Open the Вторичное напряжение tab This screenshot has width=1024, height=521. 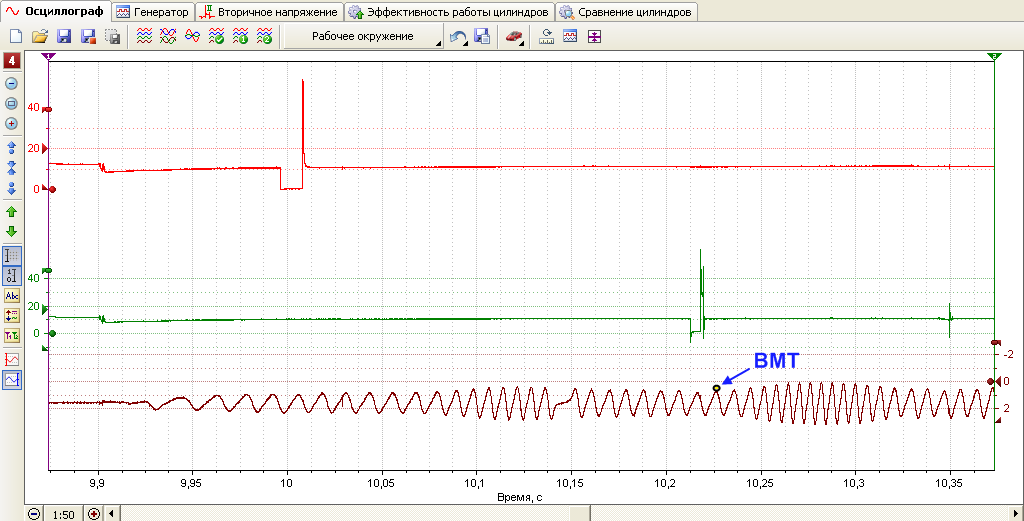point(270,12)
